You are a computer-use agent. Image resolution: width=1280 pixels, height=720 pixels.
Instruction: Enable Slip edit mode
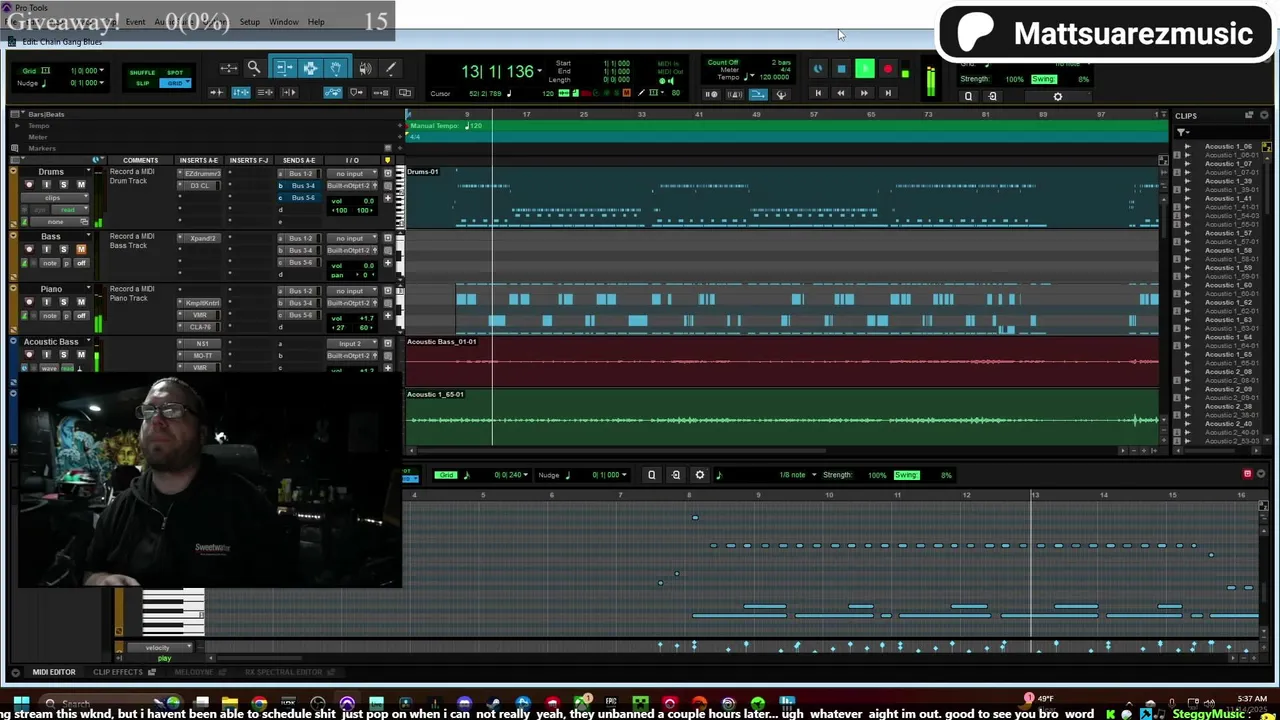click(142, 83)
